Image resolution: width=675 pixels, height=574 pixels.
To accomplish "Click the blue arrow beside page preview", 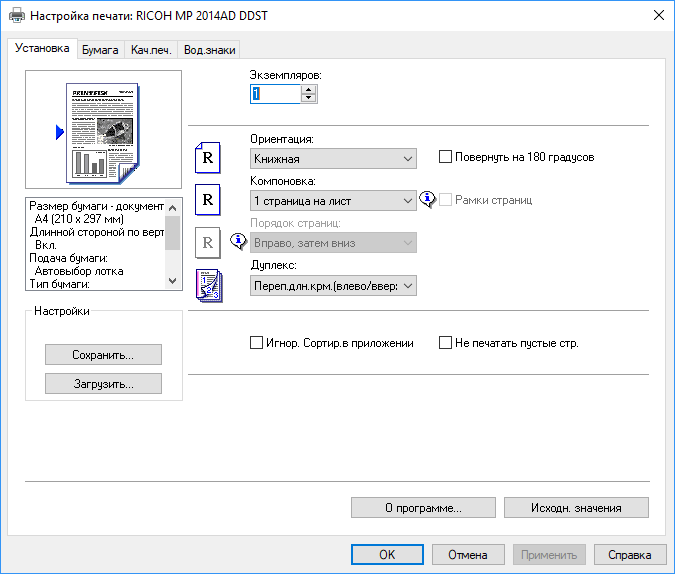I will click(x=59, y=131).
